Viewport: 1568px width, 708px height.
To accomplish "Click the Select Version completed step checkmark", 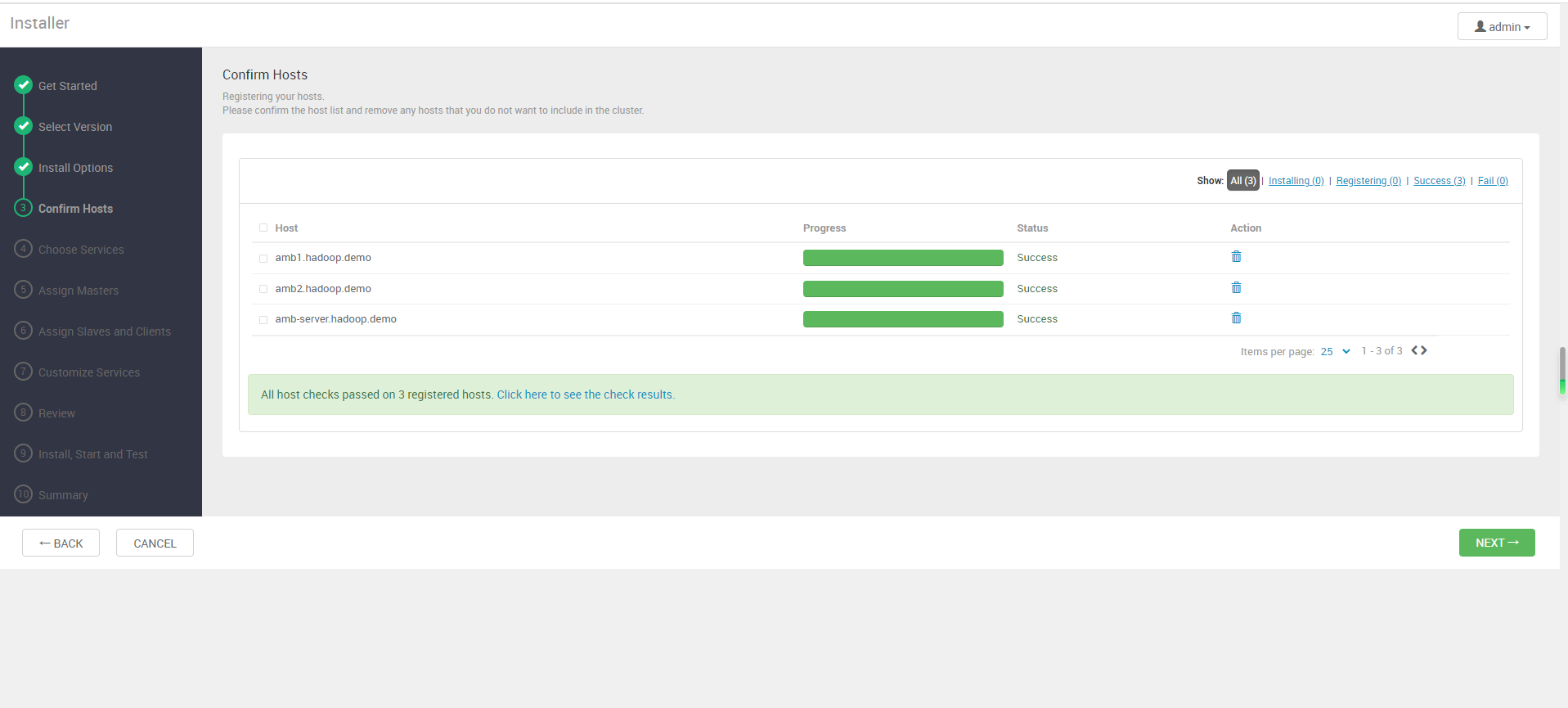I will 24,126.
